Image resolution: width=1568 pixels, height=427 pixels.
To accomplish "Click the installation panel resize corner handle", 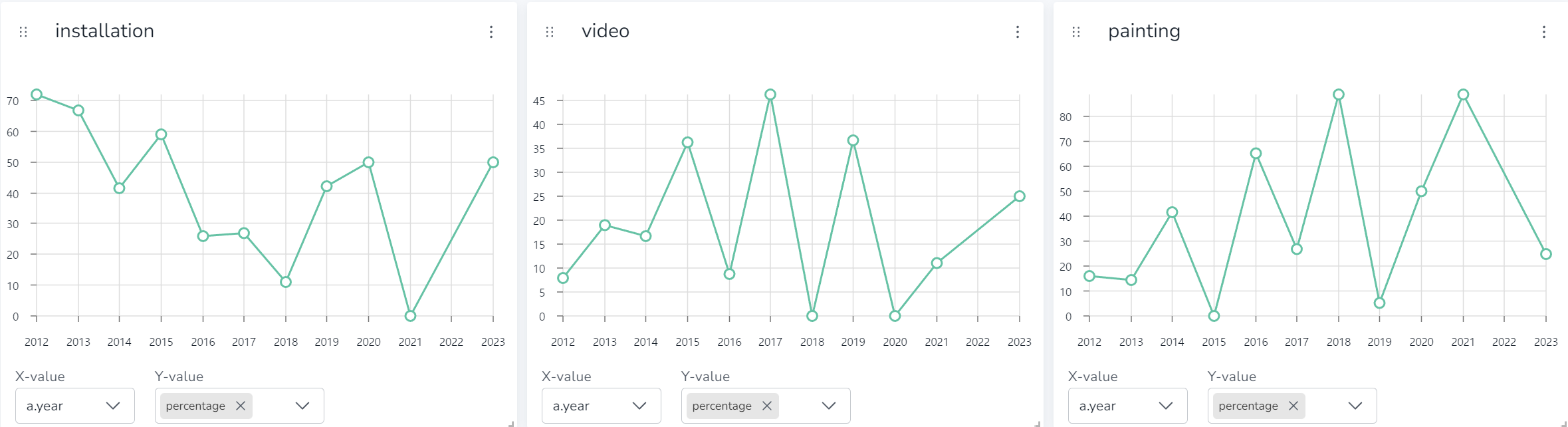I will click(x=511, y=423).
